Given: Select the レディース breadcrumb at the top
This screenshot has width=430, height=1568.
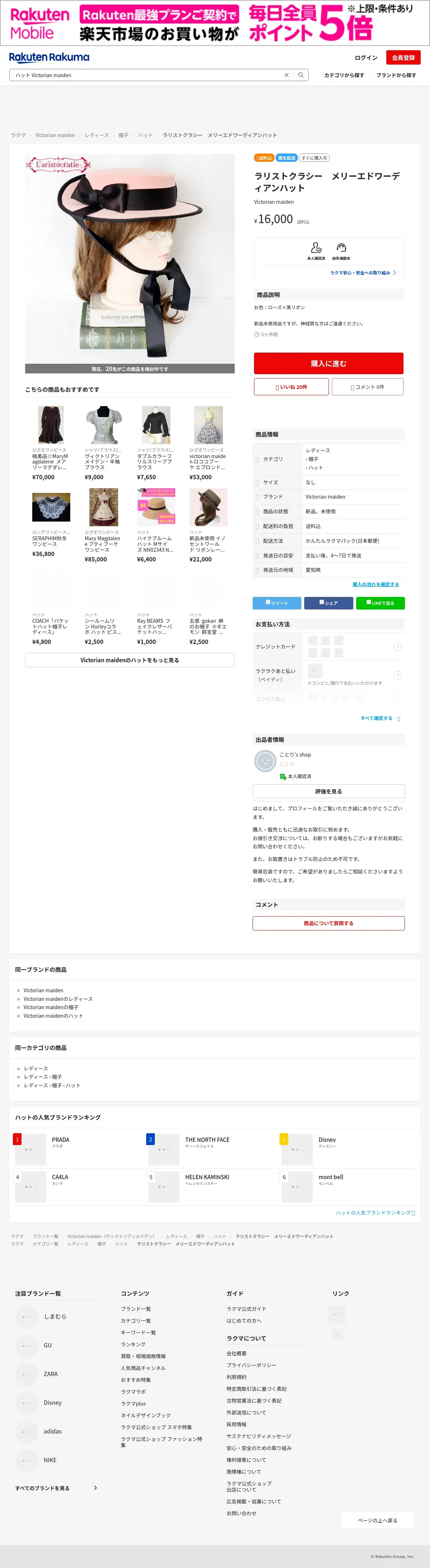Looking at the screenshot, I should [x=97, y=135].
